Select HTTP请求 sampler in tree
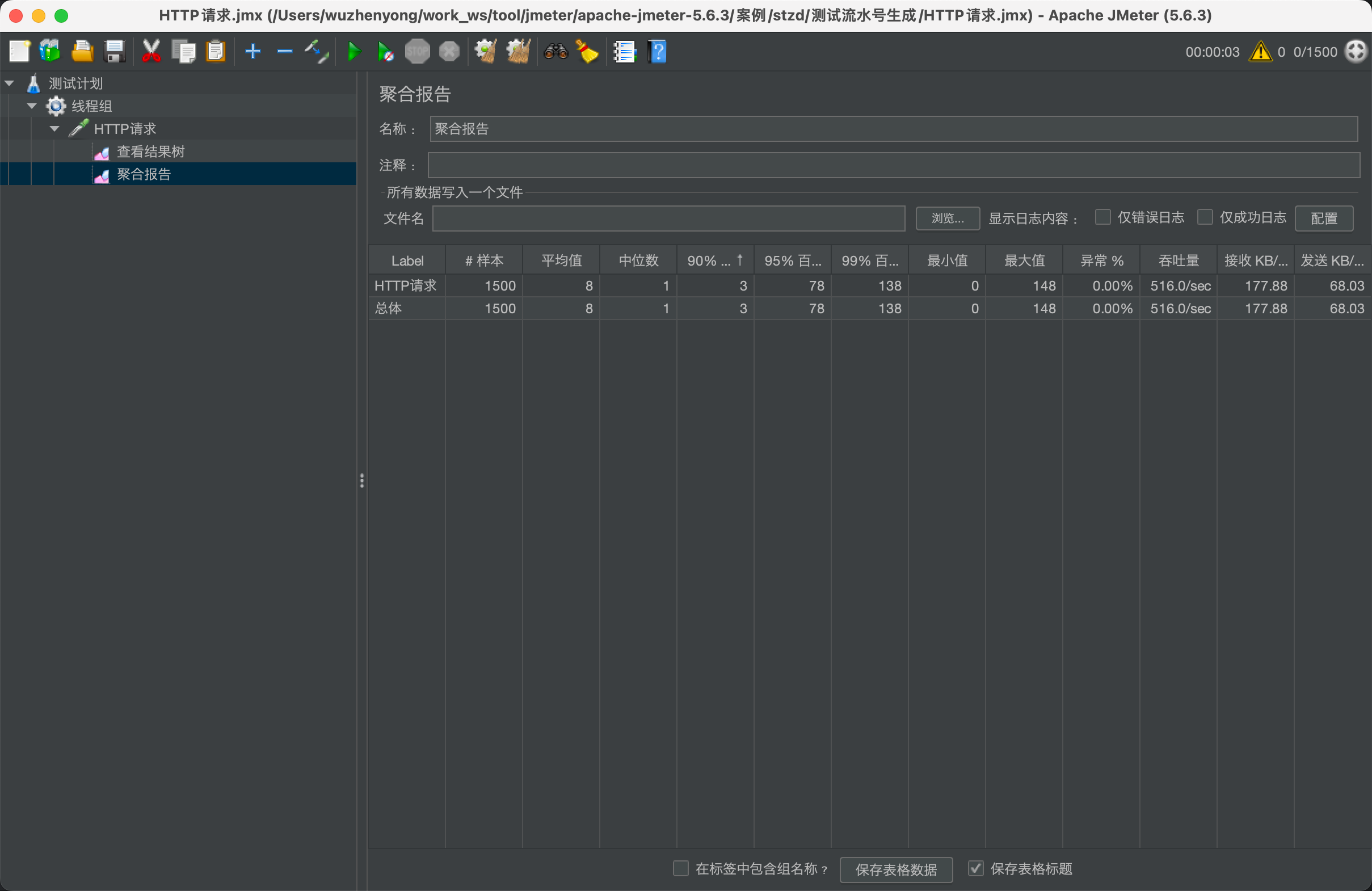The image size is (1372, 891). (x=125, y=129)
